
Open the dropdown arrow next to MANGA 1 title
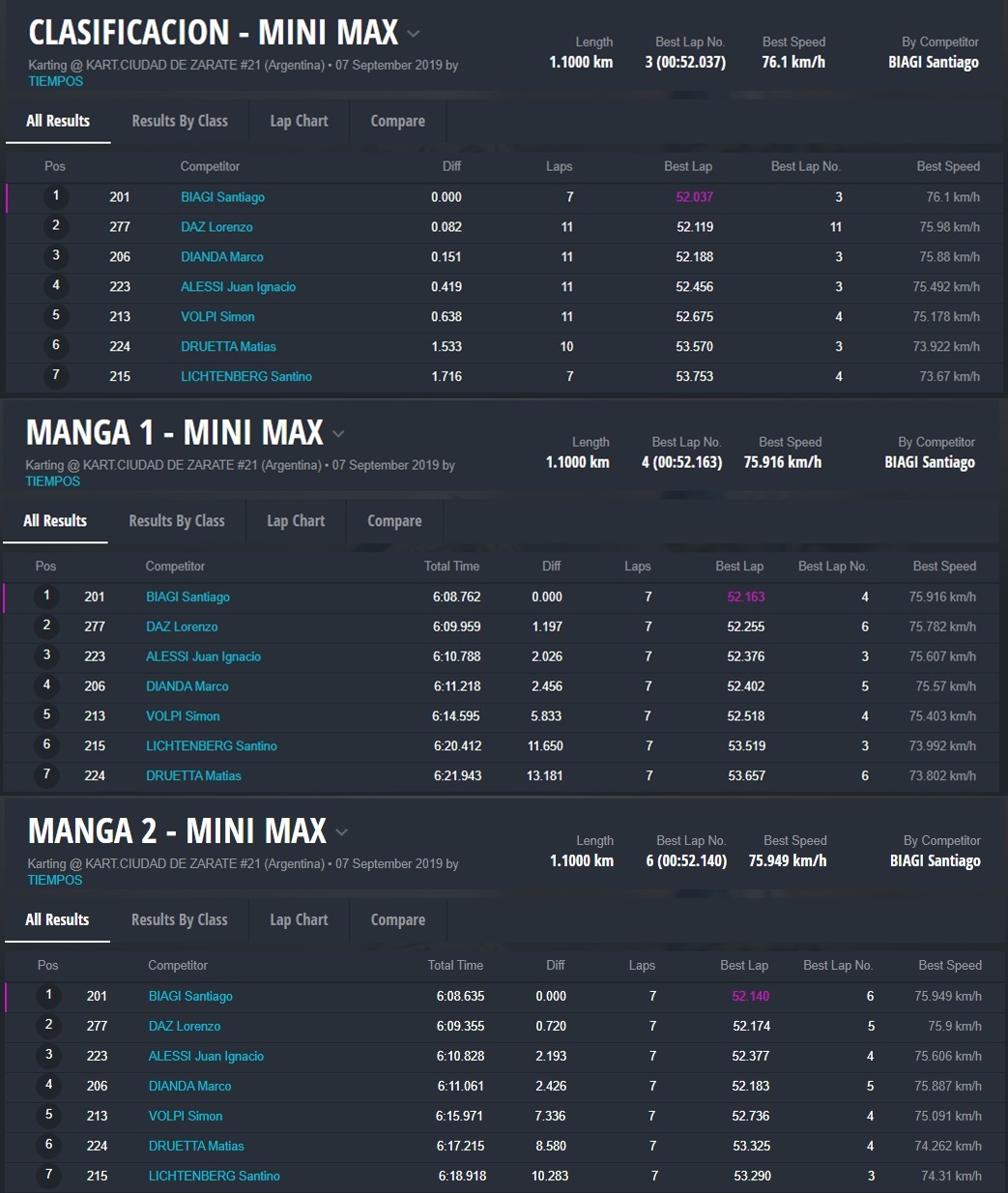coord(338,433)
